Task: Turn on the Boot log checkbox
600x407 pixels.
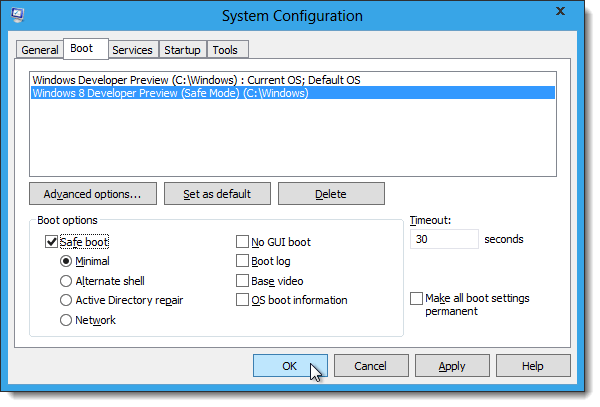Action: tap(243, 261)
